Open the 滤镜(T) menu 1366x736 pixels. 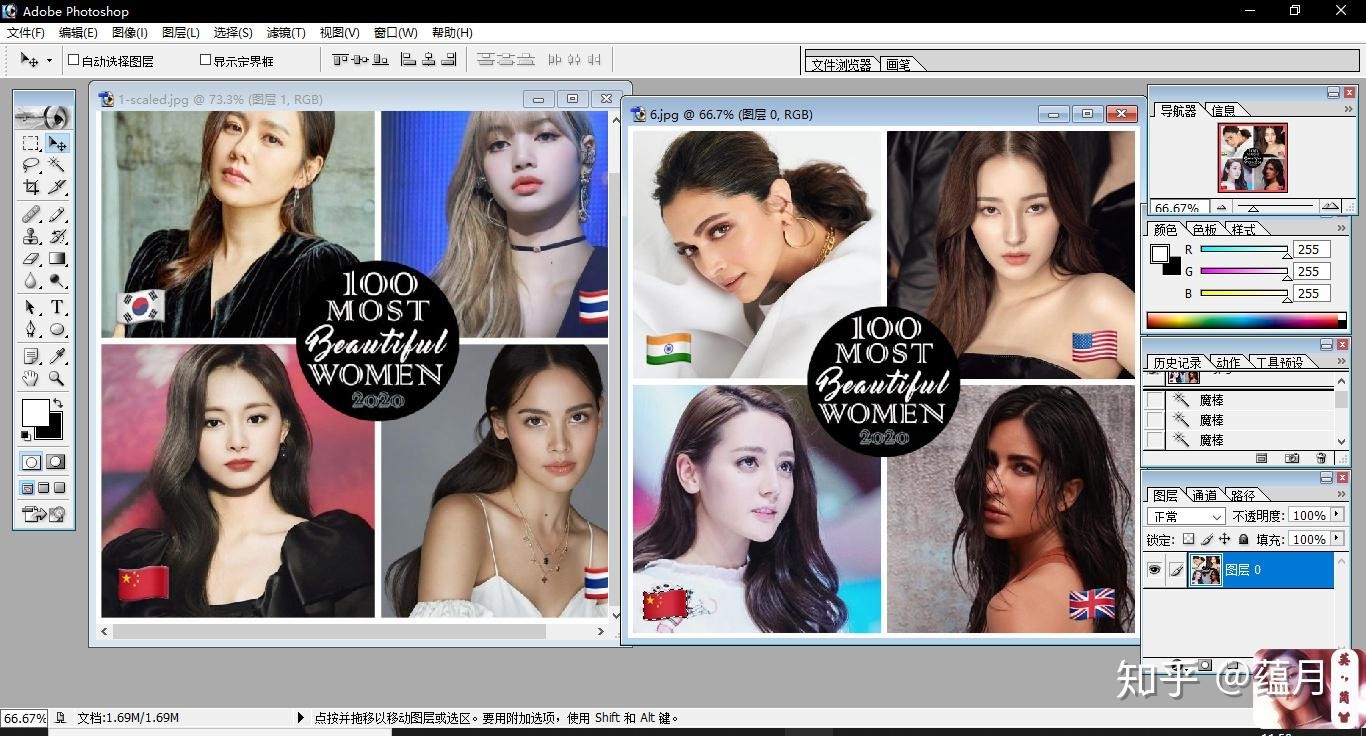click(286, 33)
